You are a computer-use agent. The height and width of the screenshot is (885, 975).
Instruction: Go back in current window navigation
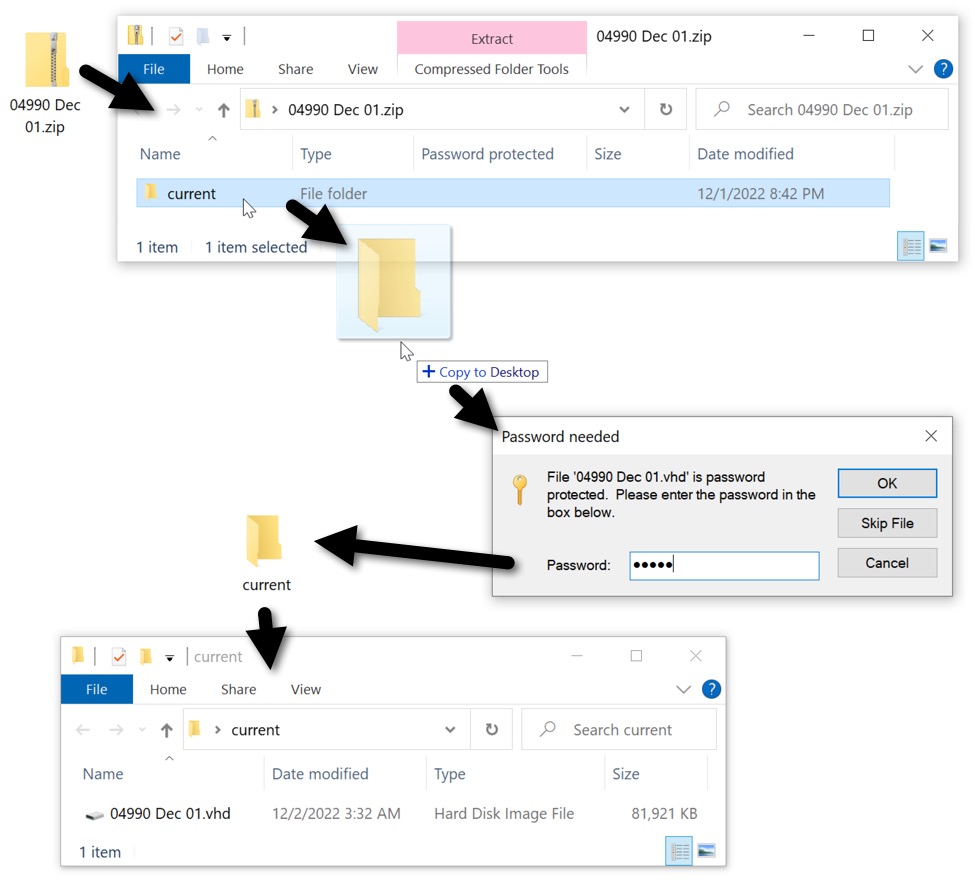(83, 730)
